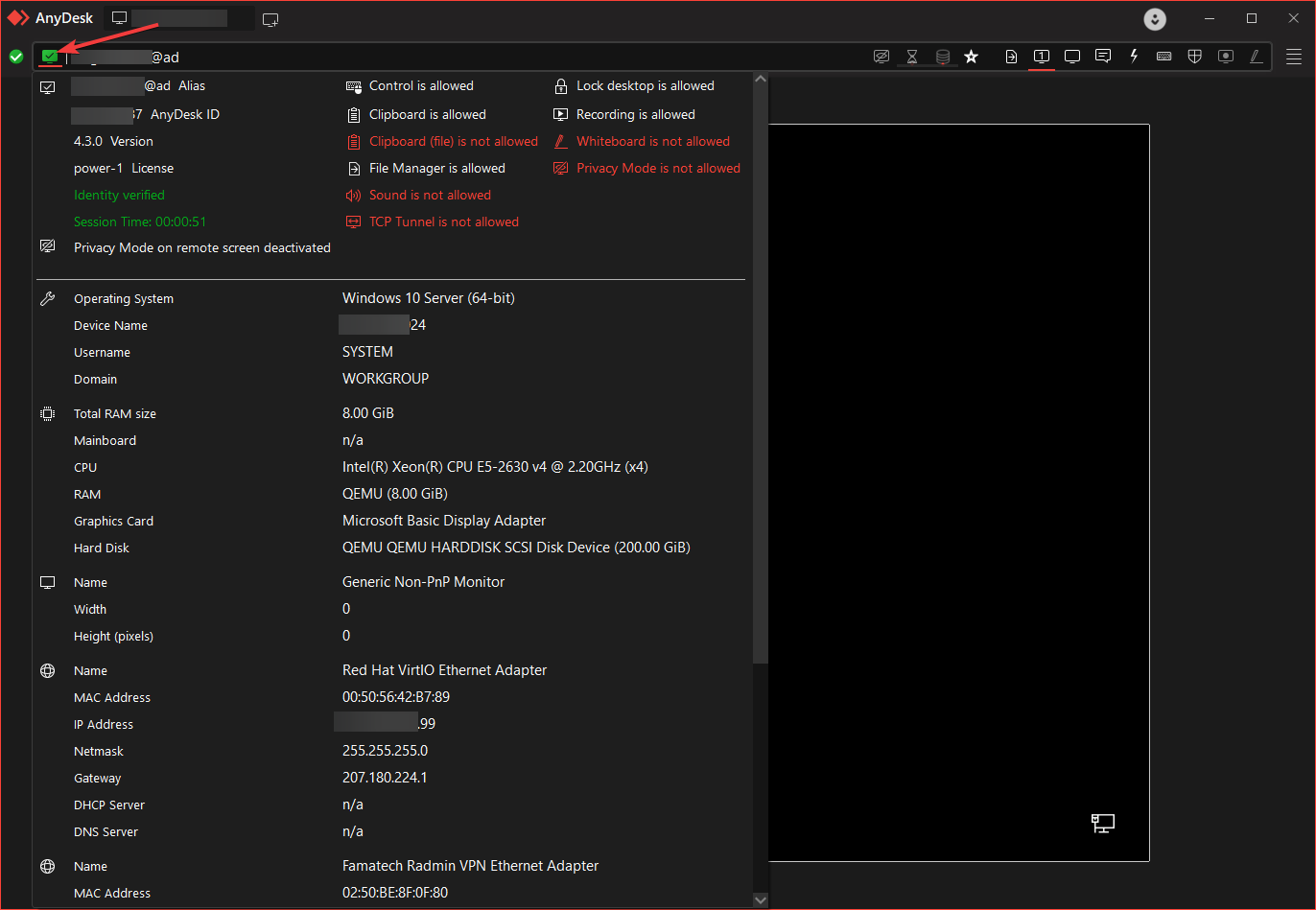Click the info panel scrollbar thumb

(x=761, y=374)
